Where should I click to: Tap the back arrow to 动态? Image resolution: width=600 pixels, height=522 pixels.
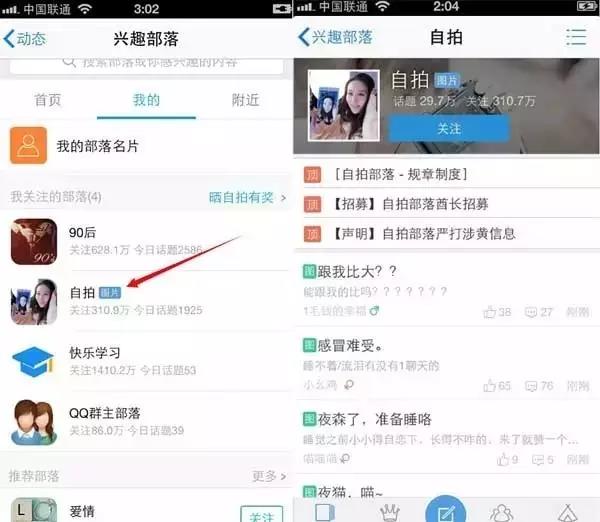tap(24, 39)
